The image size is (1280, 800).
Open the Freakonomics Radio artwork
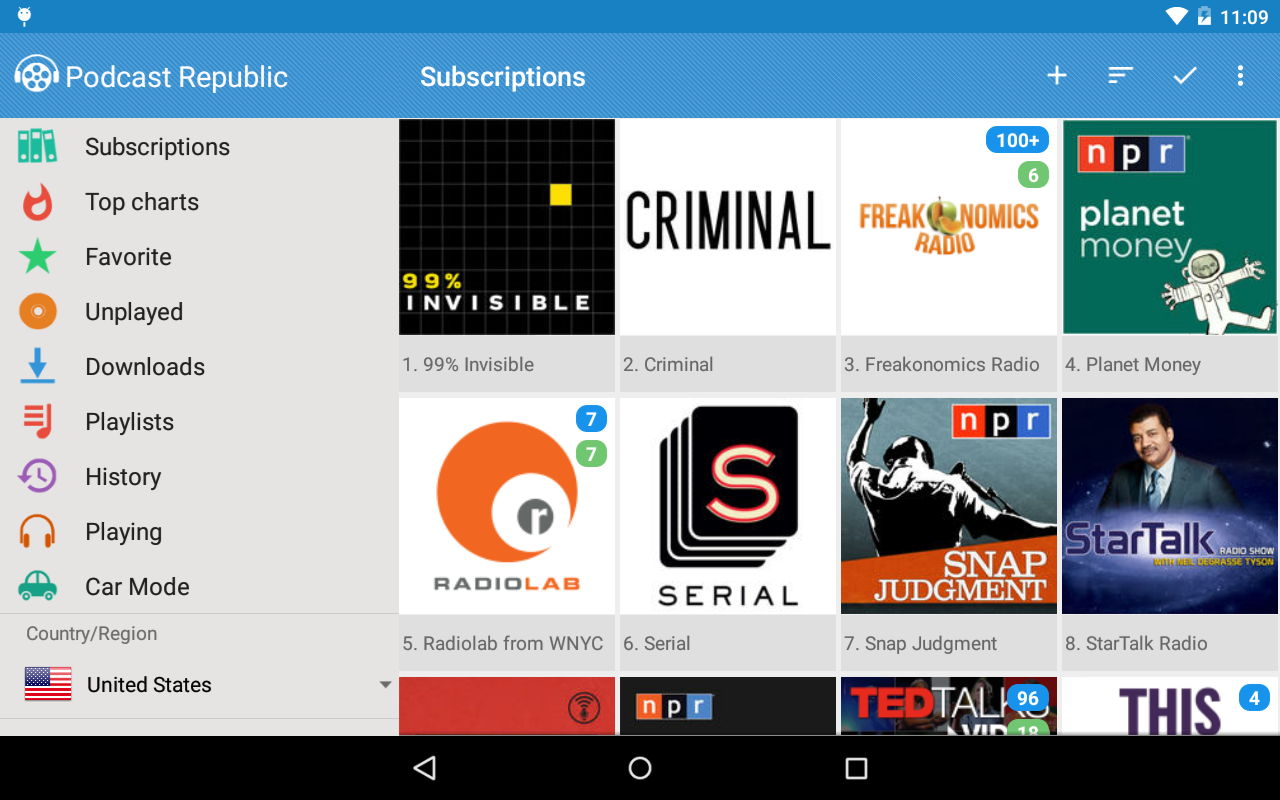click(x=949, y=227)
